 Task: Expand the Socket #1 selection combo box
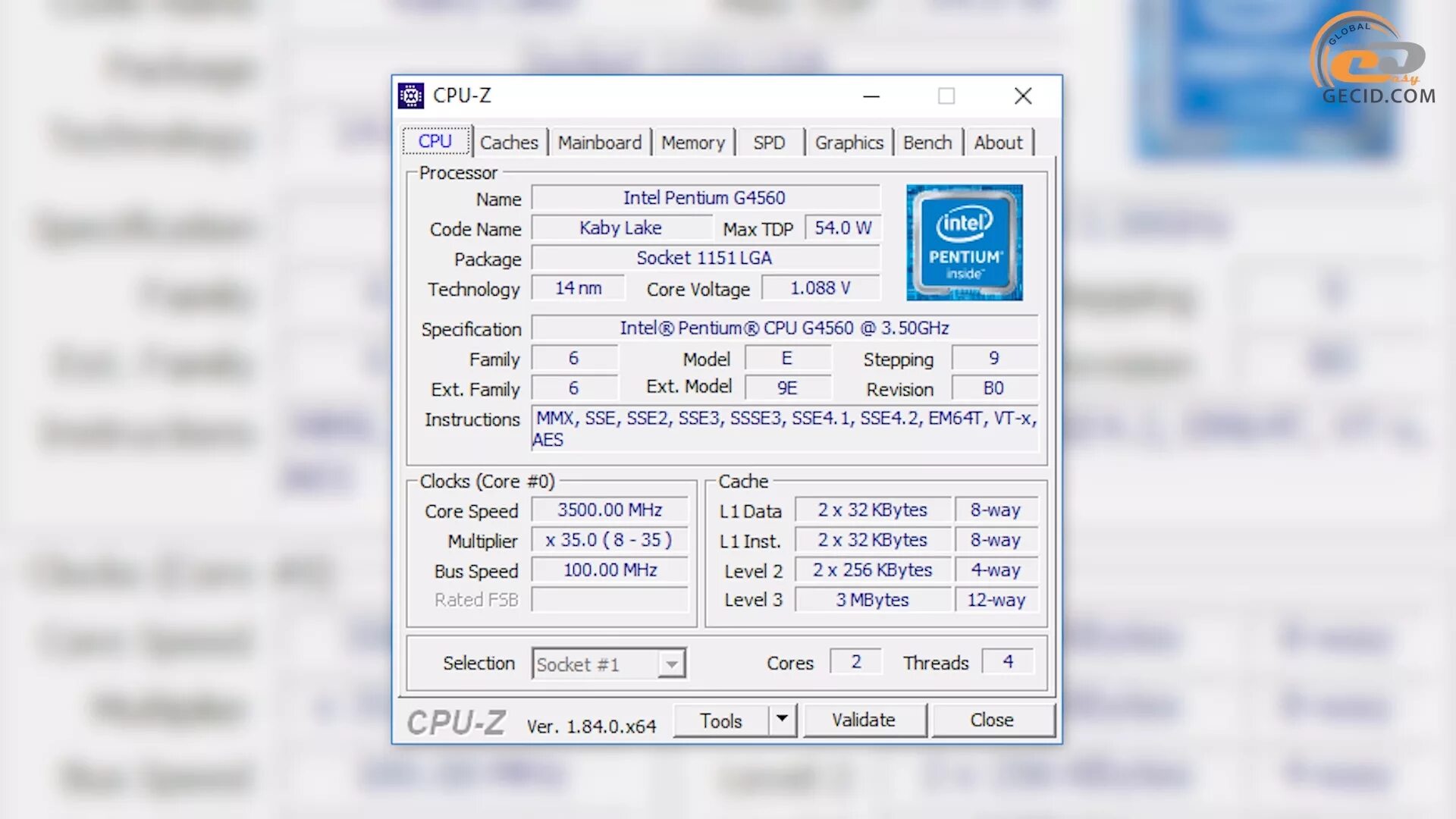671,664
